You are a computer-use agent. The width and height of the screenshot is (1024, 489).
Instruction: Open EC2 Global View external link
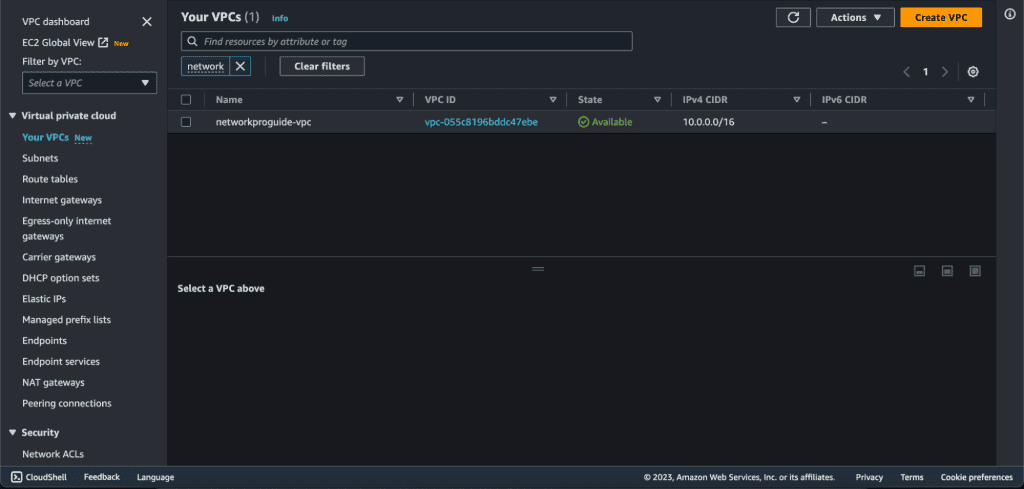tap(65, 42)
